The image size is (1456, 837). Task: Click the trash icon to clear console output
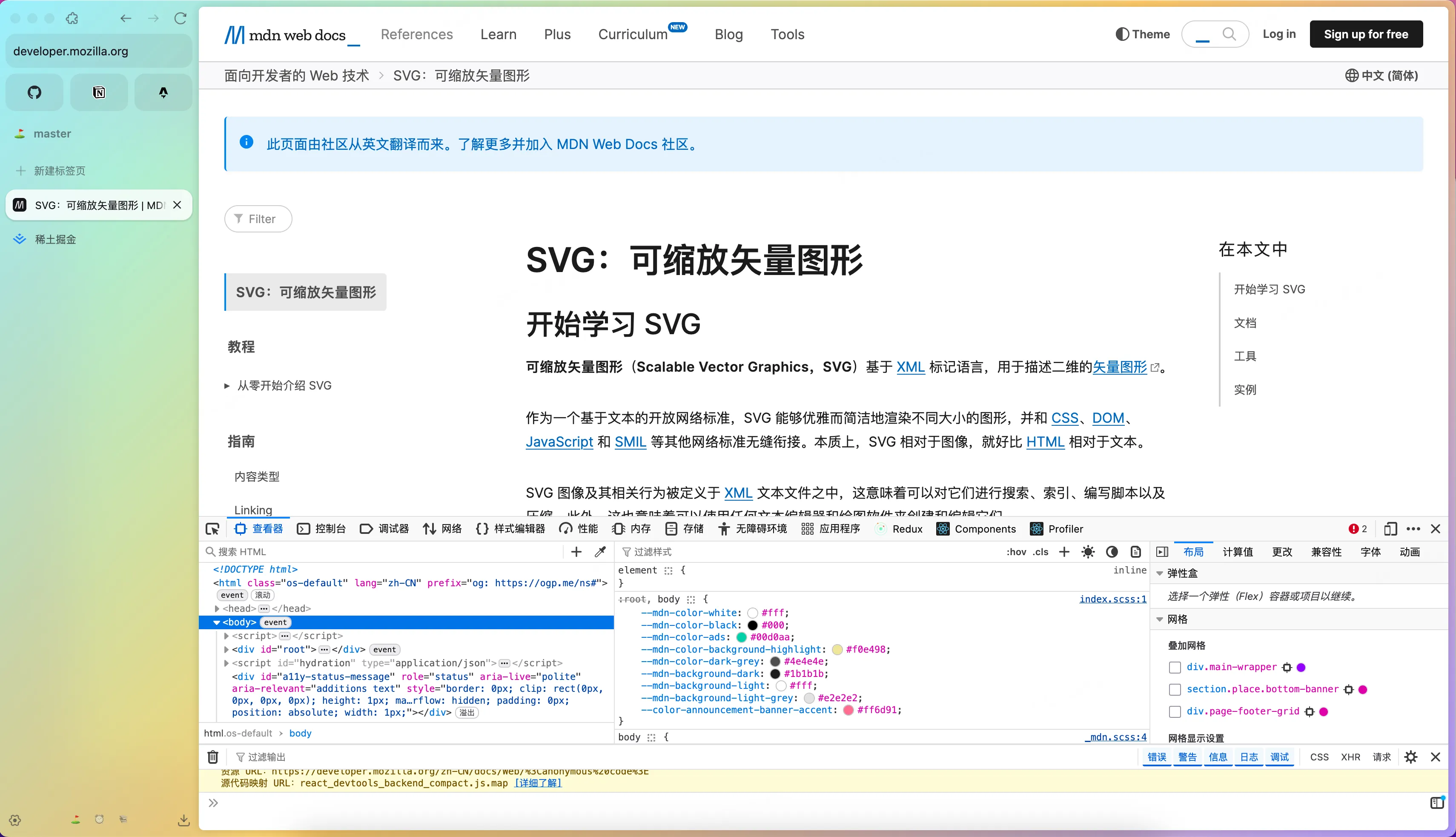click(213, 757)
